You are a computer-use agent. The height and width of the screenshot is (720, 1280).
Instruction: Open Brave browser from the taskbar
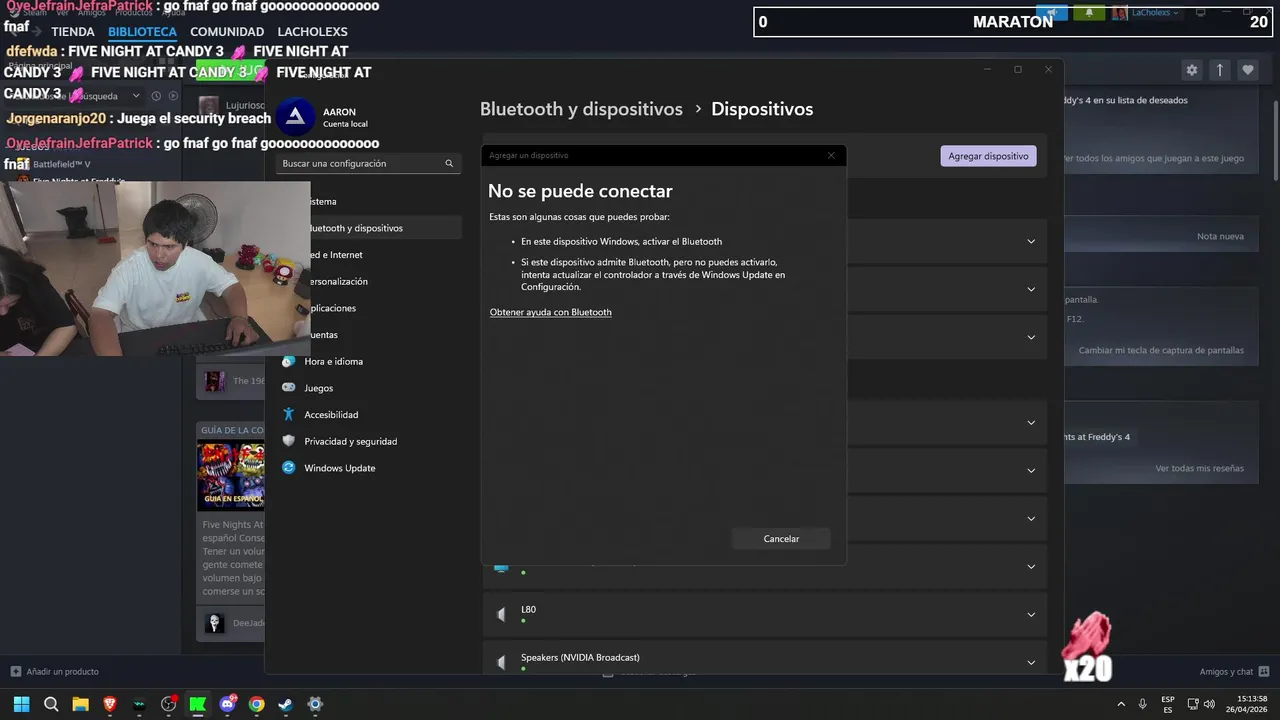(x=110, y=704)
